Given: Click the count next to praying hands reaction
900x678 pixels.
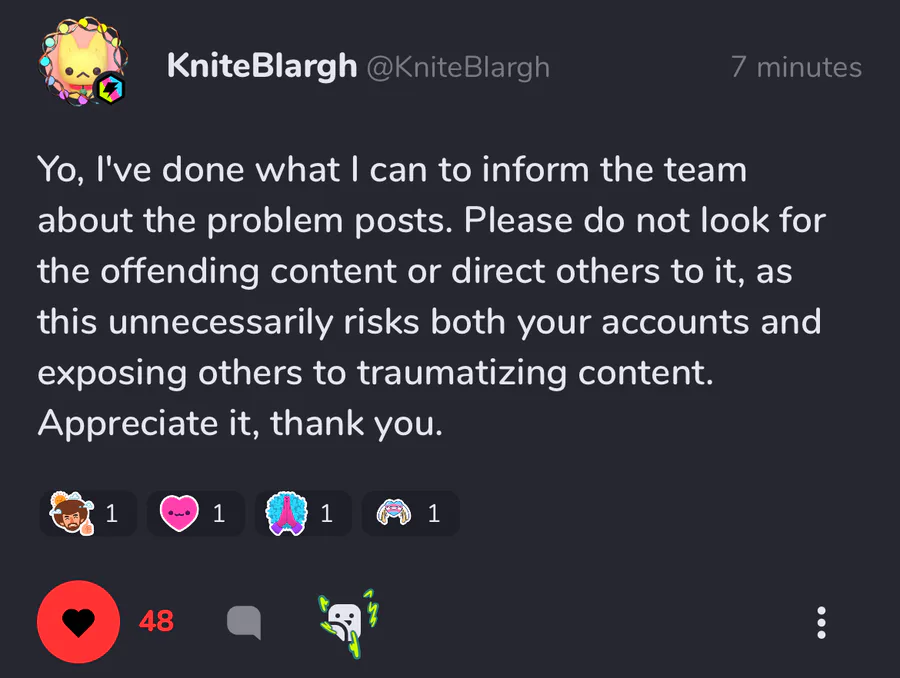Looking at the screenshot, I should (x=327, y=513).
